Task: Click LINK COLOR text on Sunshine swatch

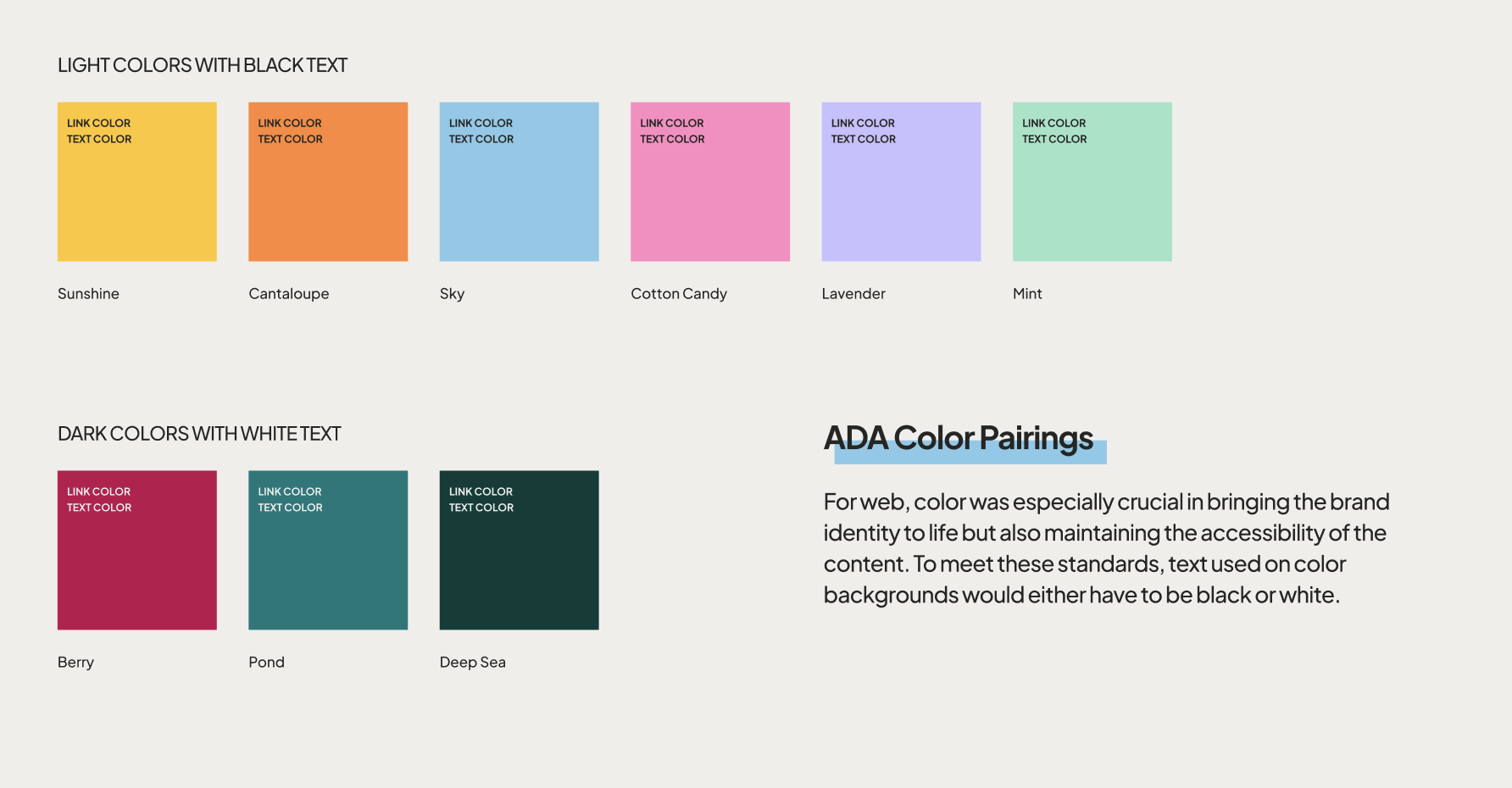Action: click(99, 123)
